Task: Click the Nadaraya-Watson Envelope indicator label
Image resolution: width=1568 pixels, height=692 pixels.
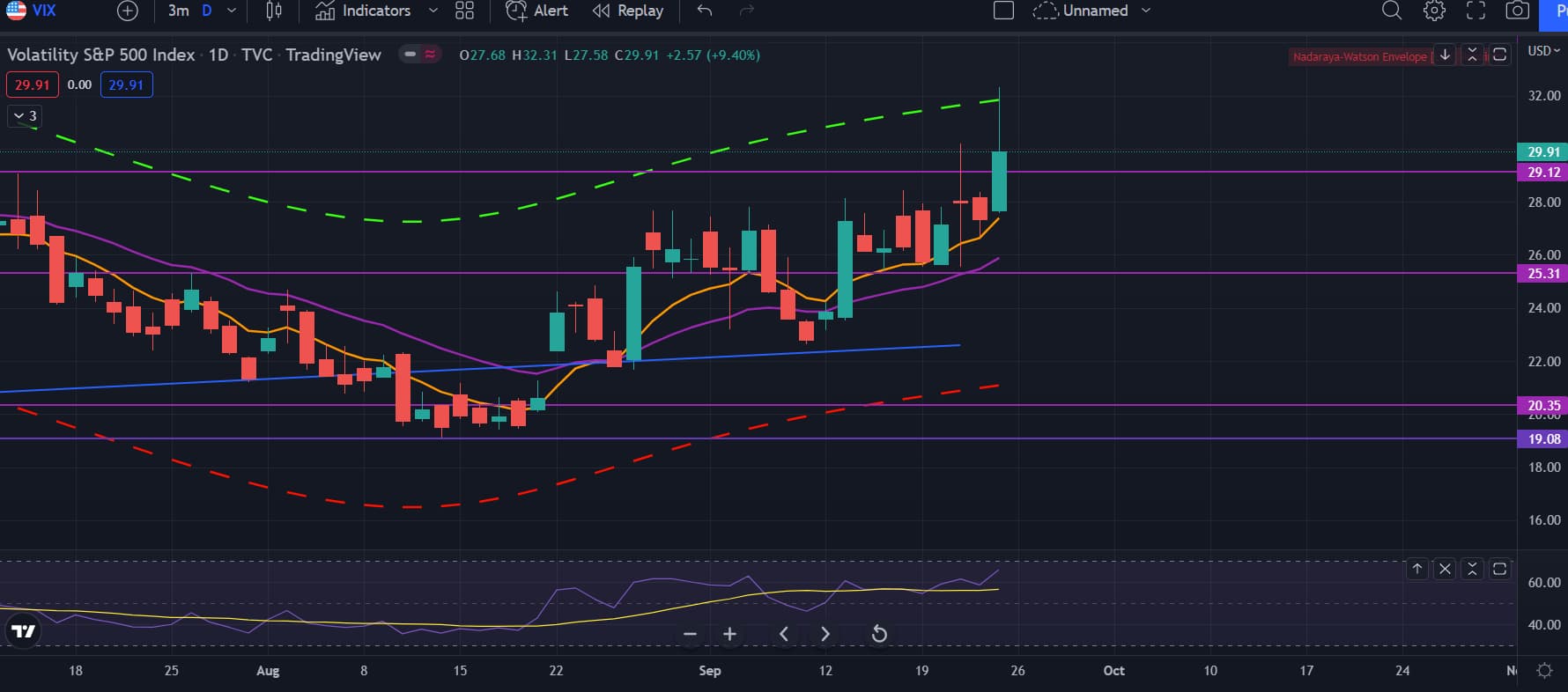Action: point(1360,56)
